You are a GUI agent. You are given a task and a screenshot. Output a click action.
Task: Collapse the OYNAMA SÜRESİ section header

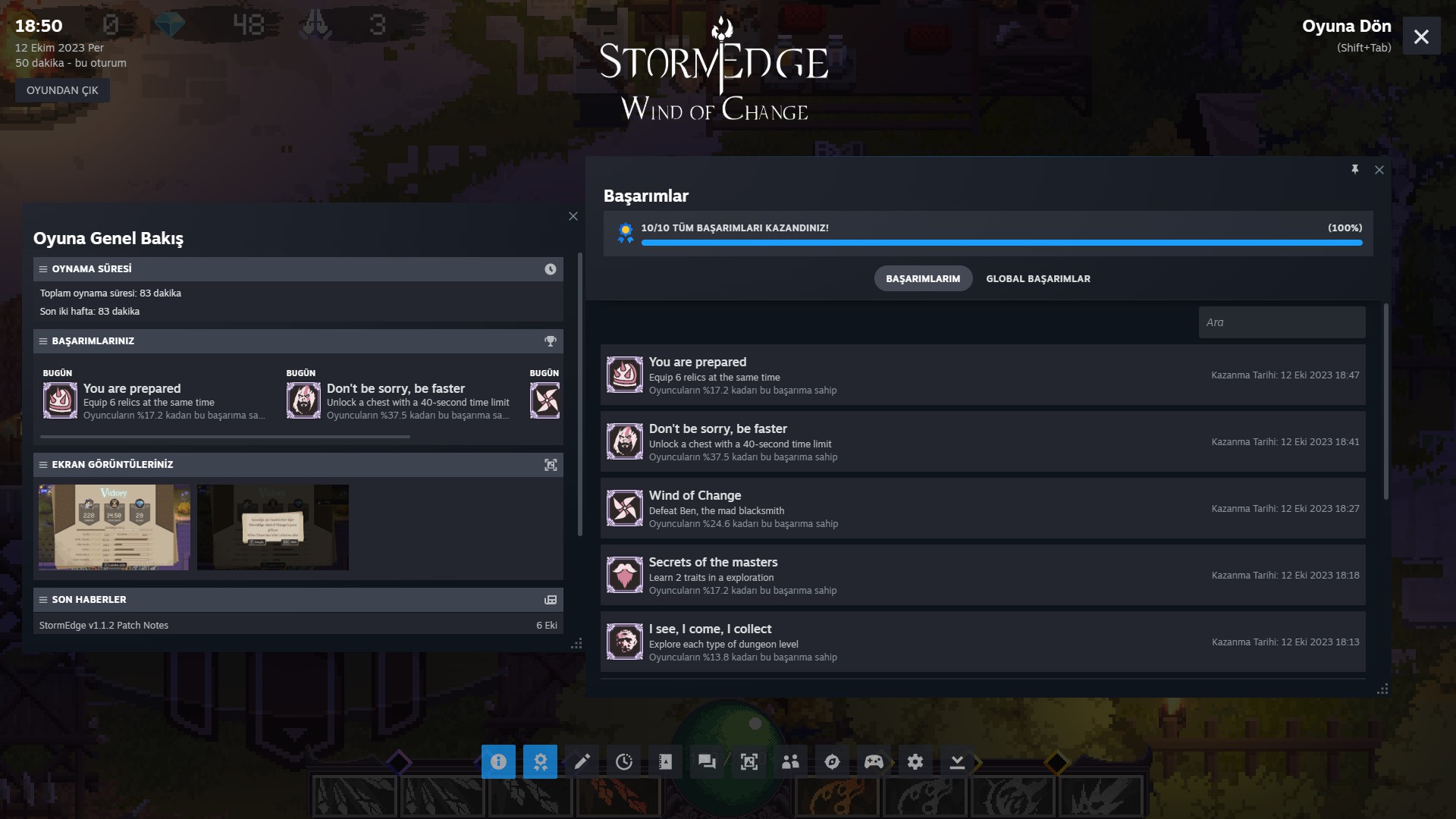(43, 269)
